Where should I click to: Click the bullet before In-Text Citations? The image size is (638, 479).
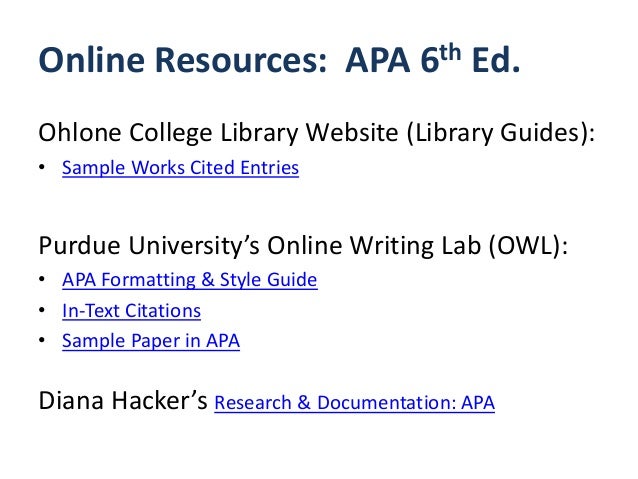coord(42,312)
